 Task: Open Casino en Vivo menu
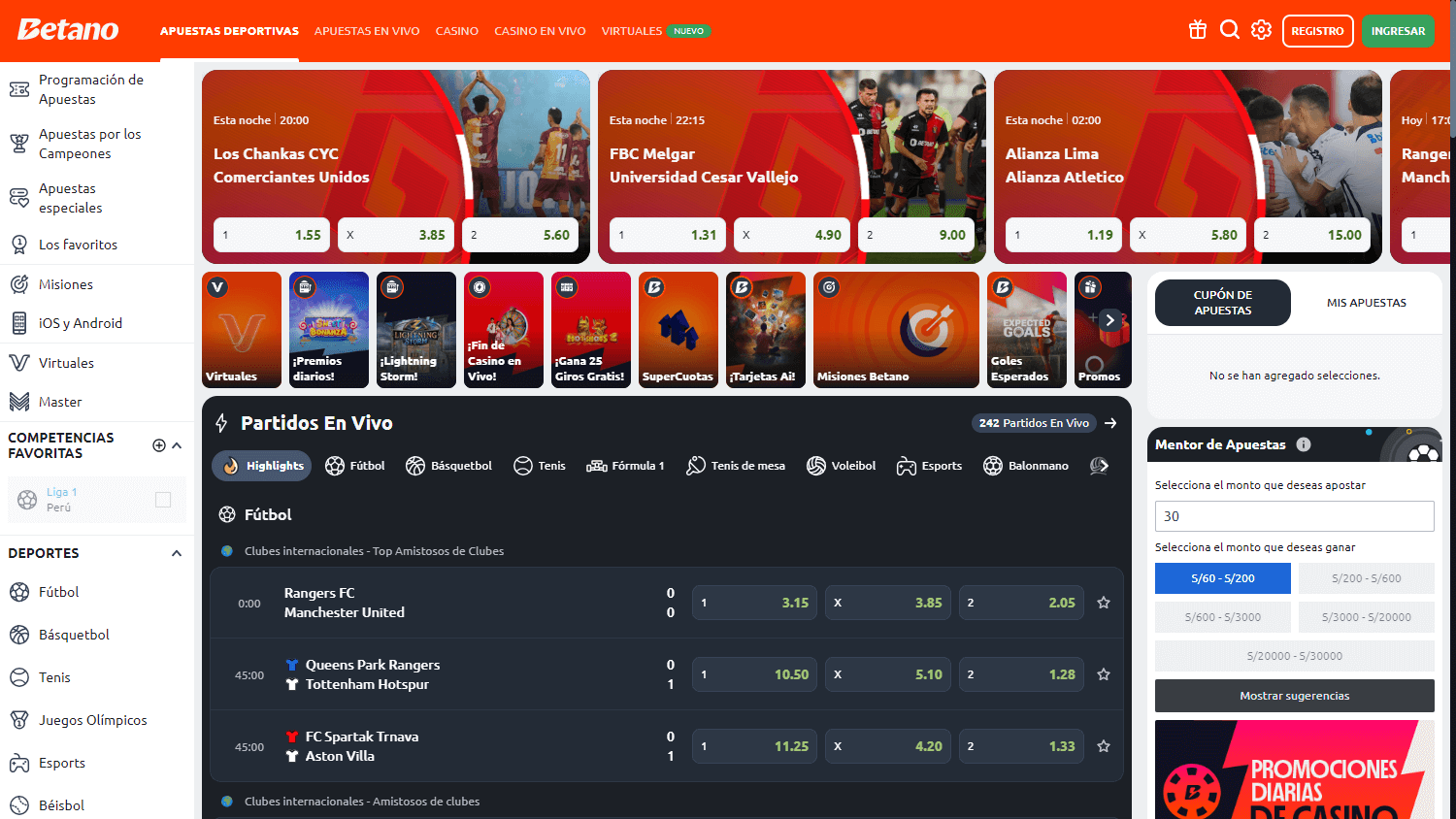[x=540, y=31]
